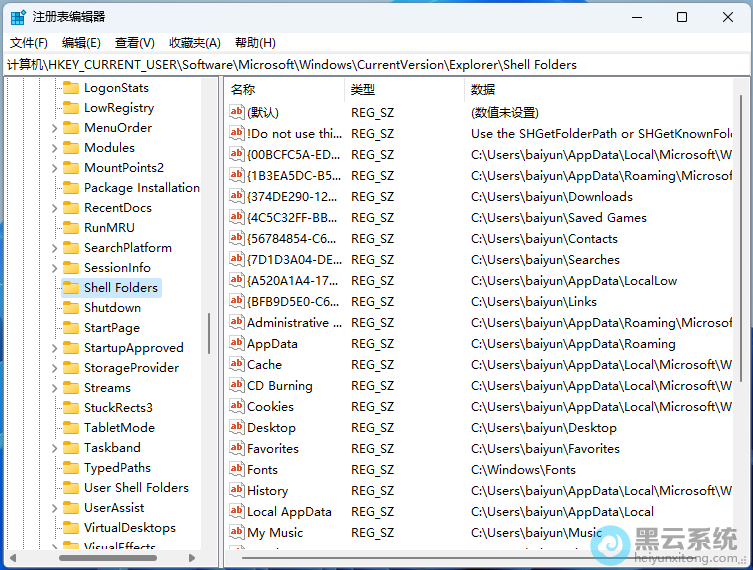This screenshot has height=570, width=753.
Task: Expand the StartupApproved tree node
Action: pos(55,348)
